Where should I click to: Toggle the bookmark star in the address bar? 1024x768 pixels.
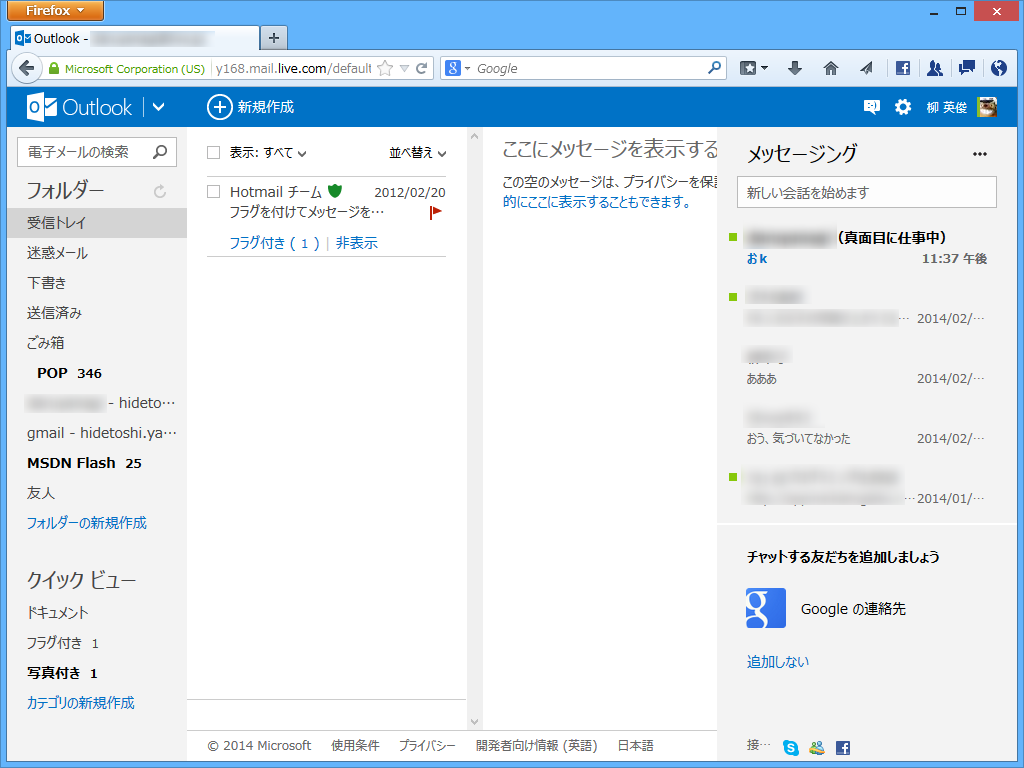tap(387, 68)
